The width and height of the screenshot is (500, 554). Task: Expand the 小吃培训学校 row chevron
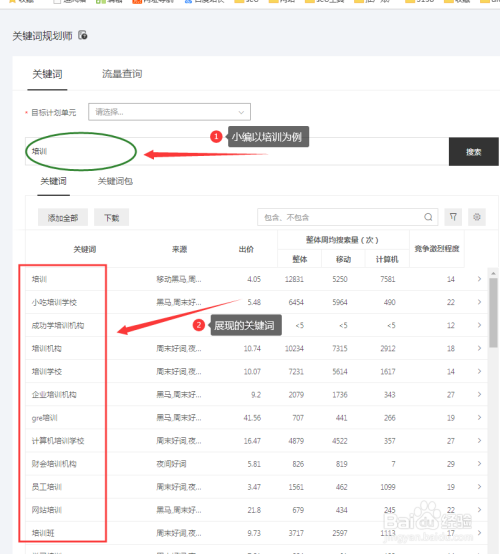[479, 302]
